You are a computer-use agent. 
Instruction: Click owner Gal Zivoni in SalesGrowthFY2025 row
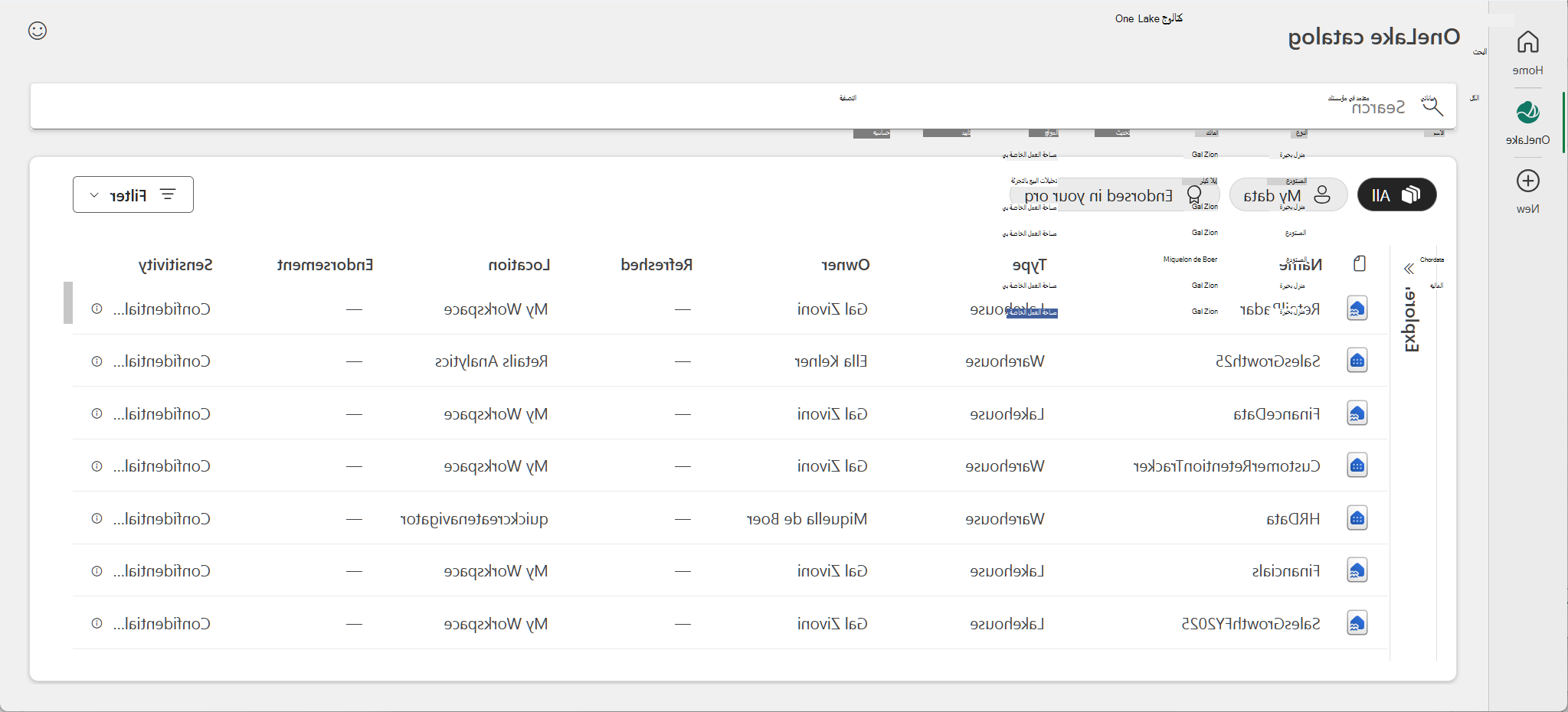coord(833,624)
